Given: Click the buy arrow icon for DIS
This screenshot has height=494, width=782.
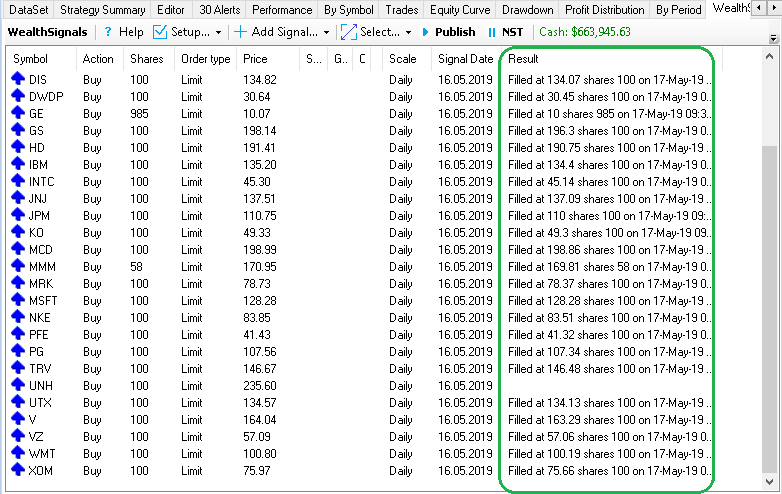Looking at the screenshot, I should [x=18, y=79].
